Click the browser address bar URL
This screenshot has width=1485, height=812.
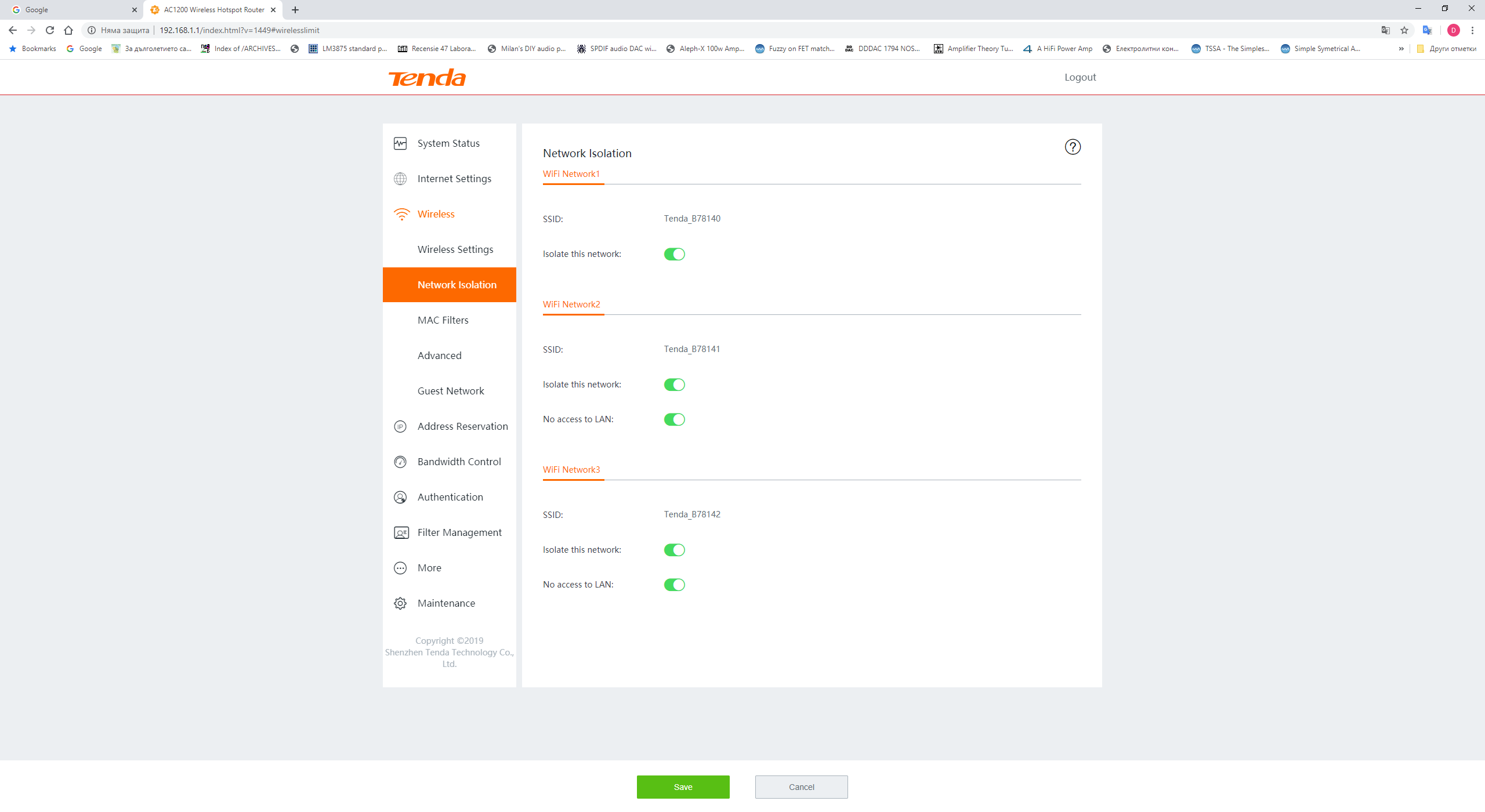pyautogui.click(x=240, y=30)
